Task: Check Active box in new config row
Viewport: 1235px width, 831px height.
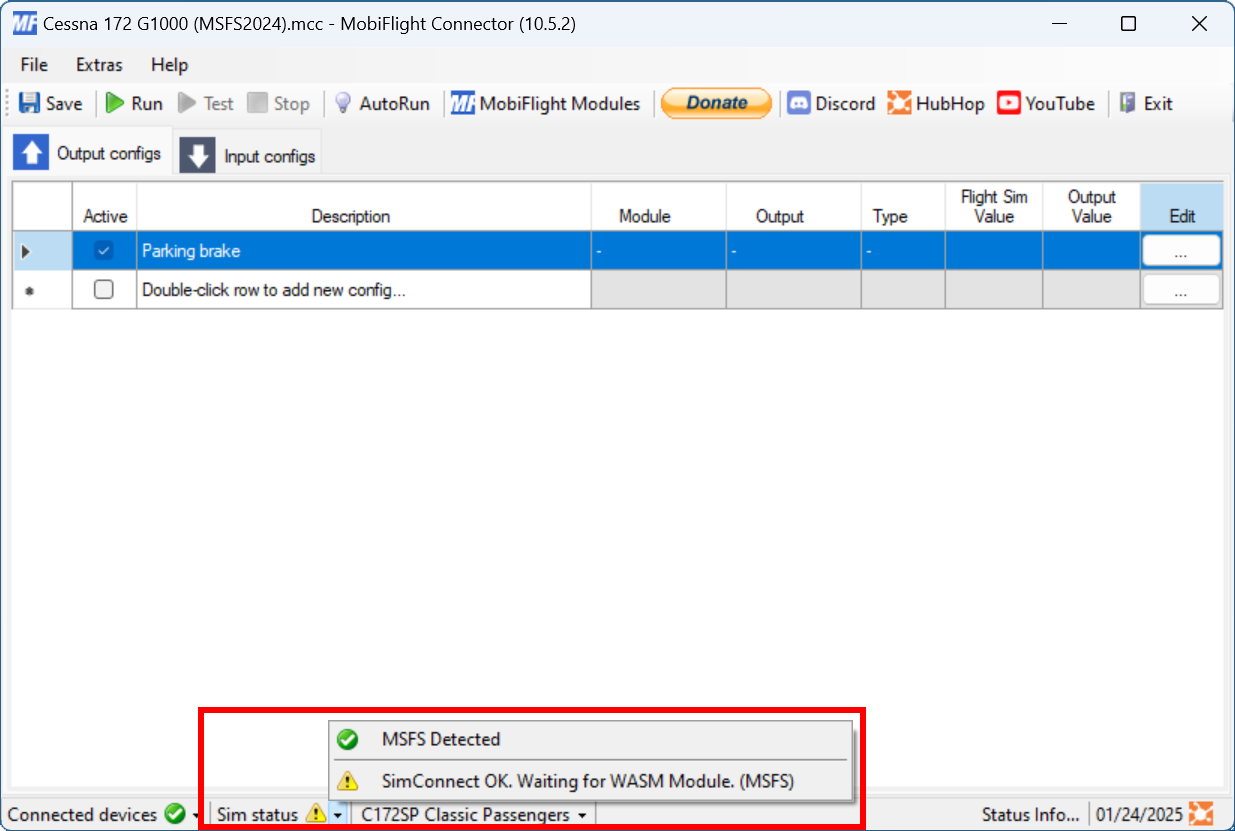Action: click(104, 290)
